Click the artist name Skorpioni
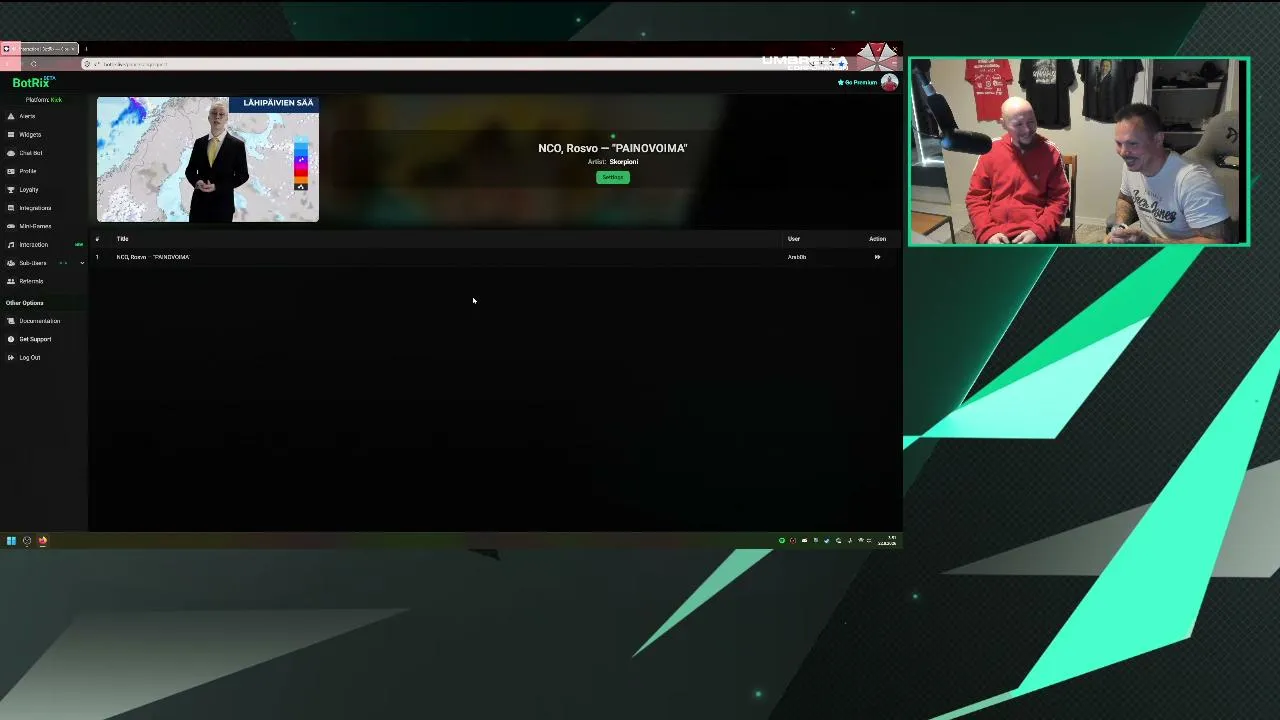The height and width of the screenshot is (720, 1280). (x=624, y=162)
